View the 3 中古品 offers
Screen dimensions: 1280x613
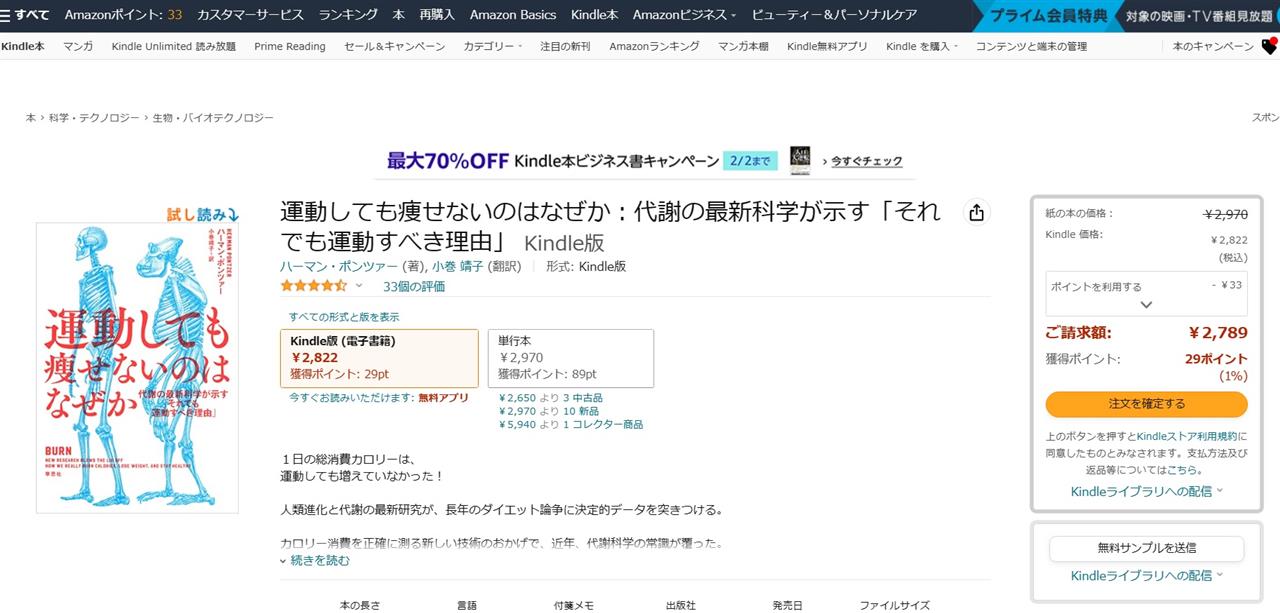point(583,398)
